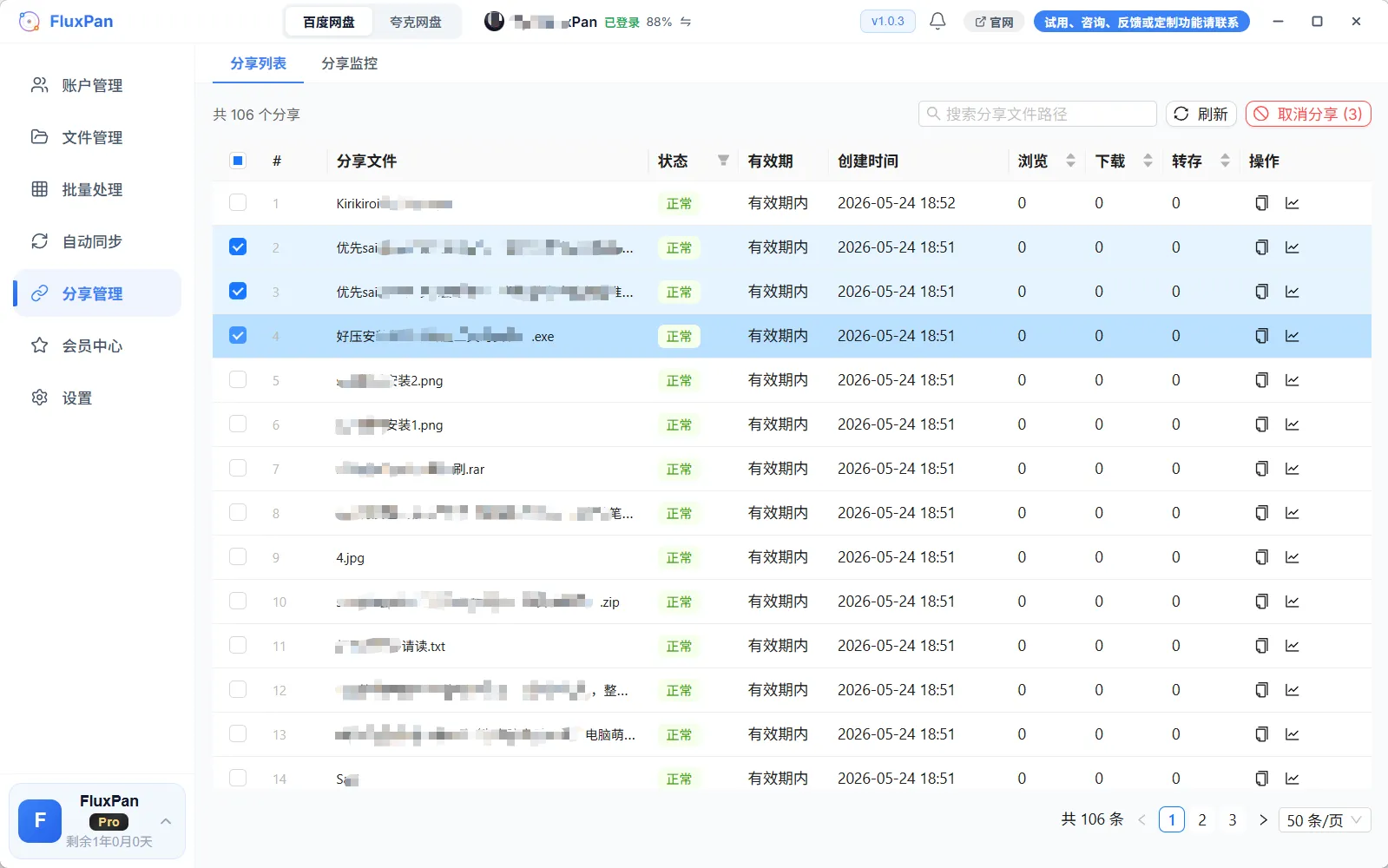Open 自动同步 in sidebar

pyautogui.click(x=97, y=241)
